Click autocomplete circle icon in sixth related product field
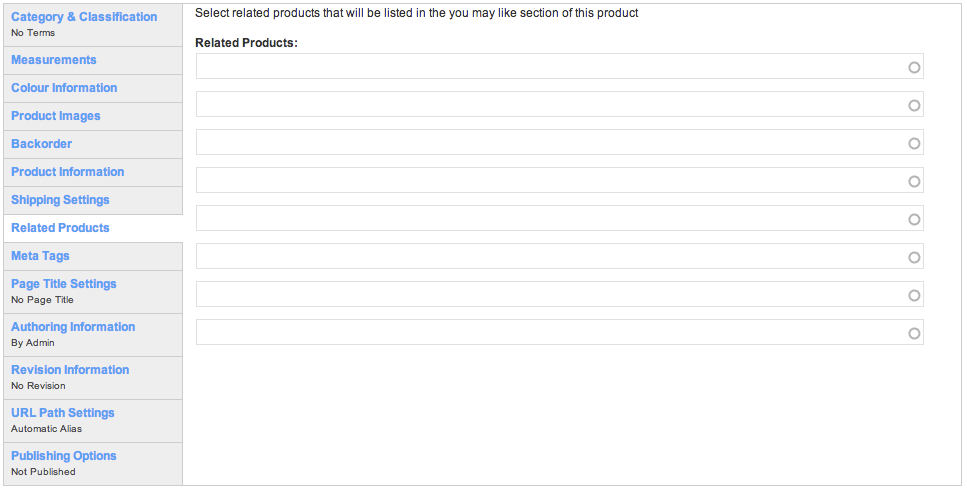This screenshot has height=491, width=967. click(x=914, y=258)
